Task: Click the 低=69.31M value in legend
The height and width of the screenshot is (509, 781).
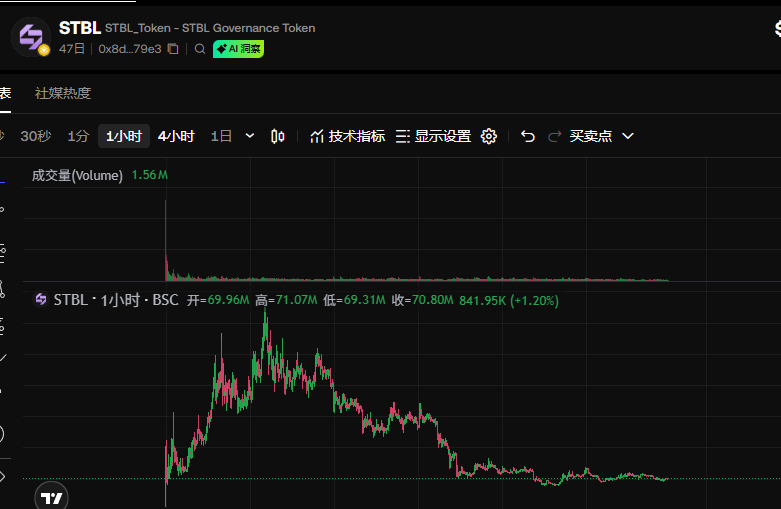Action: [x=354, y=300]
